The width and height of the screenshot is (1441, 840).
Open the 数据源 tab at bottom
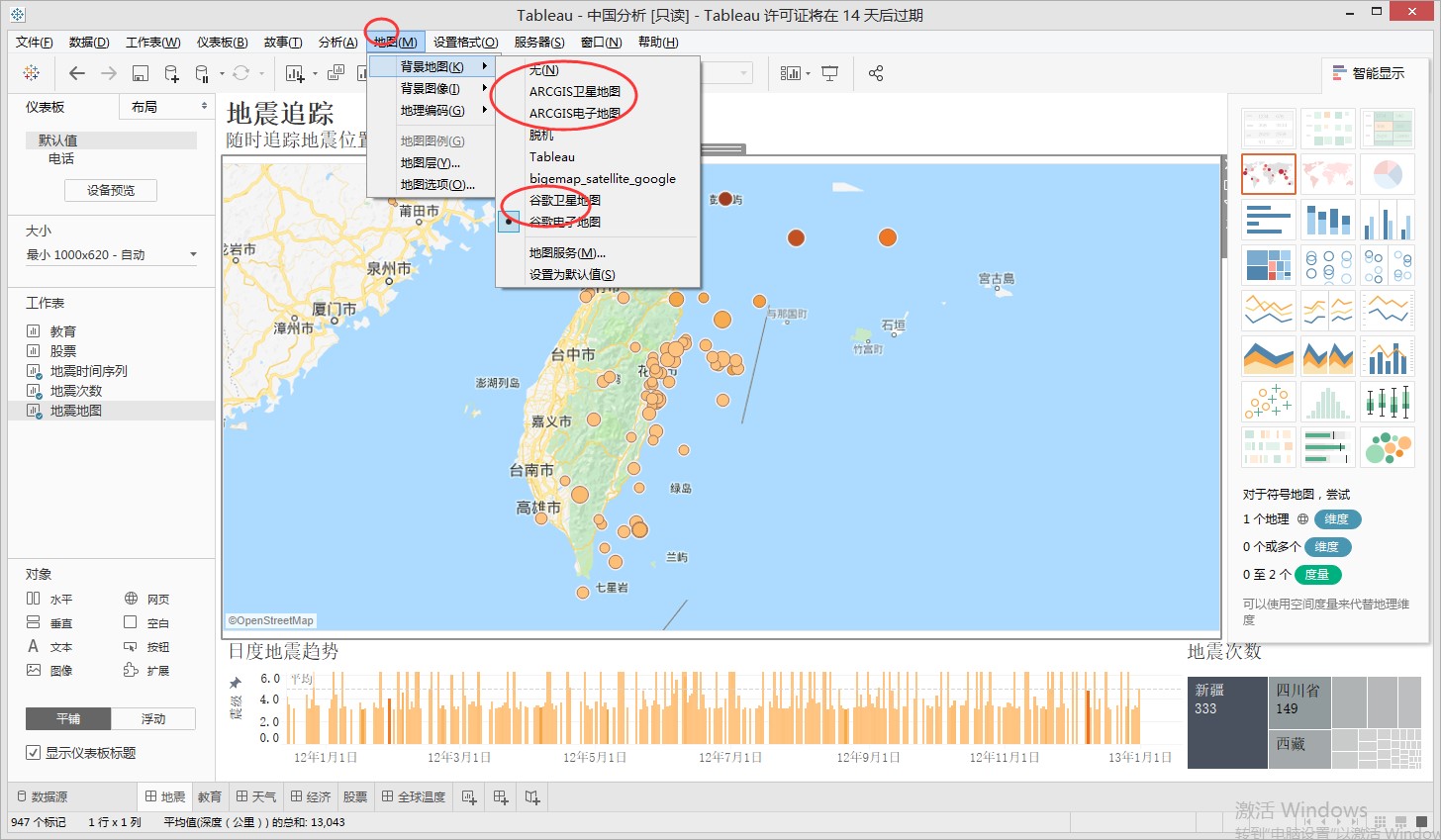pos(43,796)
